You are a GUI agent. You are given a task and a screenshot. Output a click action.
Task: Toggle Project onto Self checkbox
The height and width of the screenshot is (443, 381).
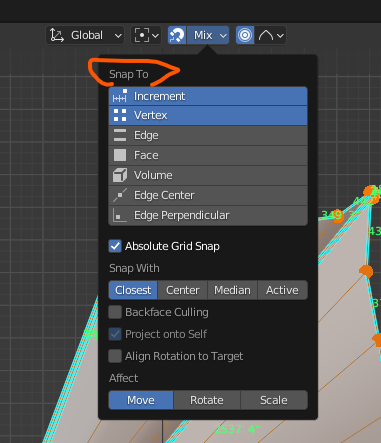[x=115, y=334]
